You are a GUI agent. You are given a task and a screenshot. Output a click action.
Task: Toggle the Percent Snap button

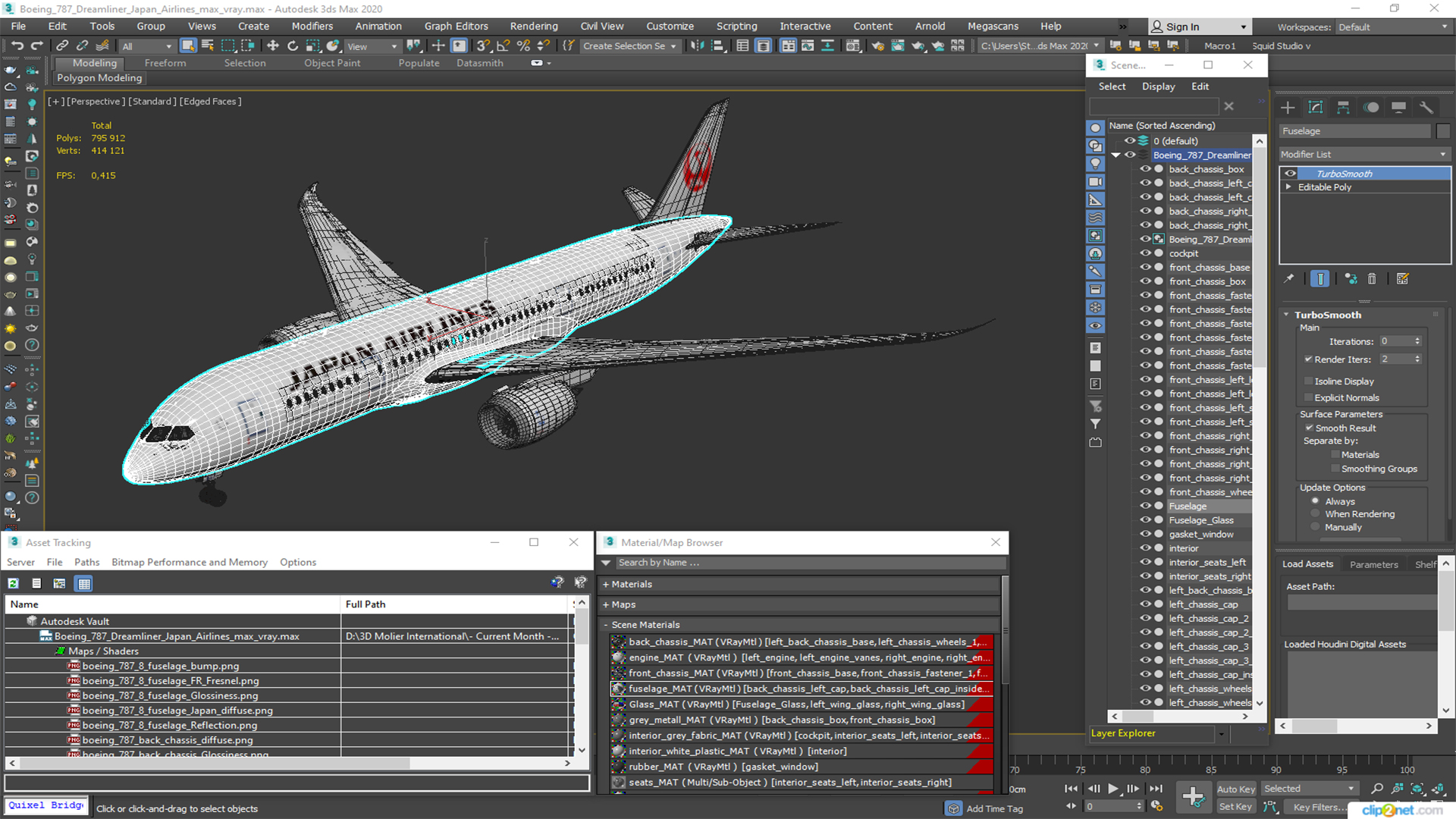522,46
